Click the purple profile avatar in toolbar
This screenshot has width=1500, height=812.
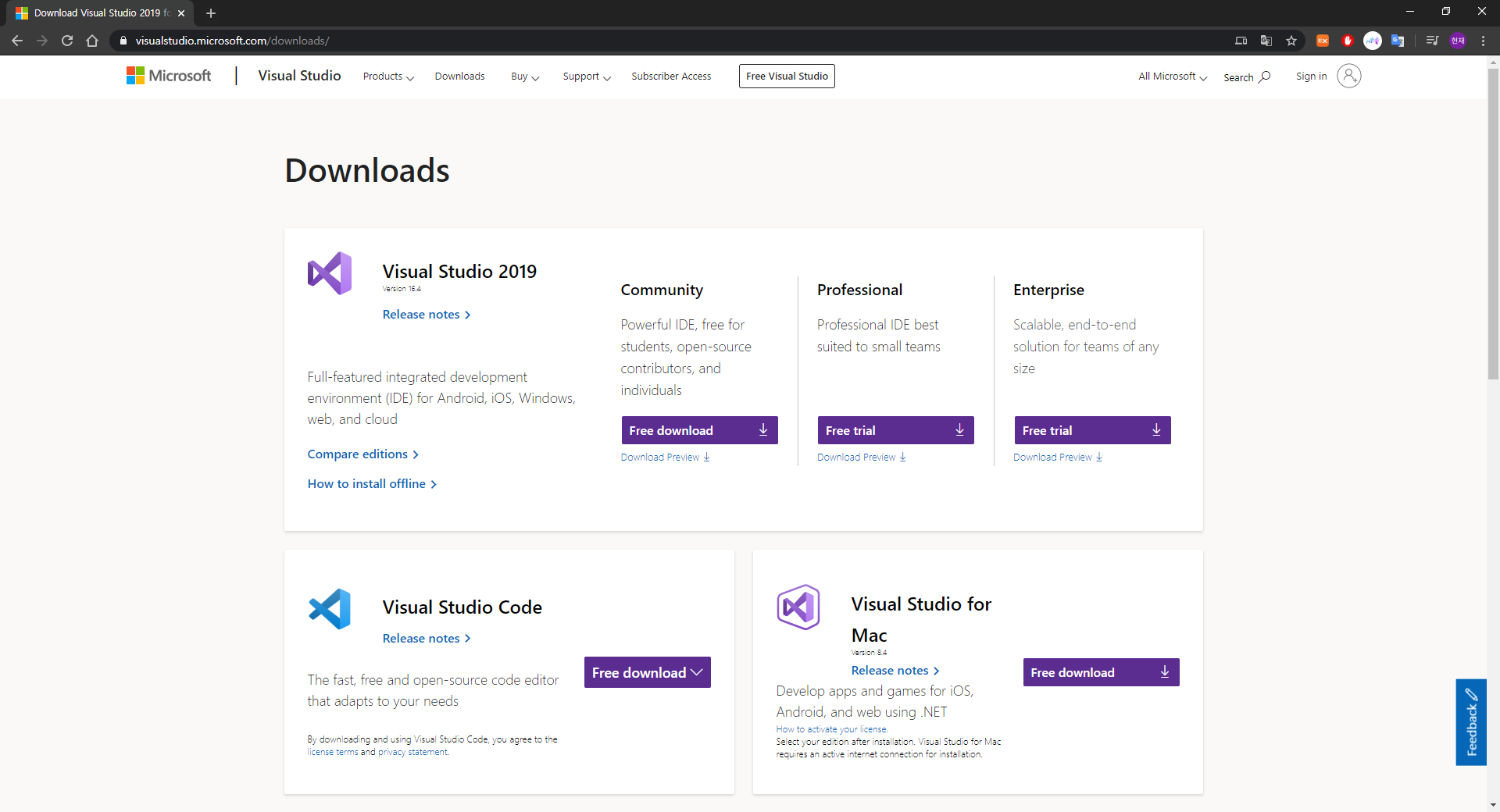1458,41
